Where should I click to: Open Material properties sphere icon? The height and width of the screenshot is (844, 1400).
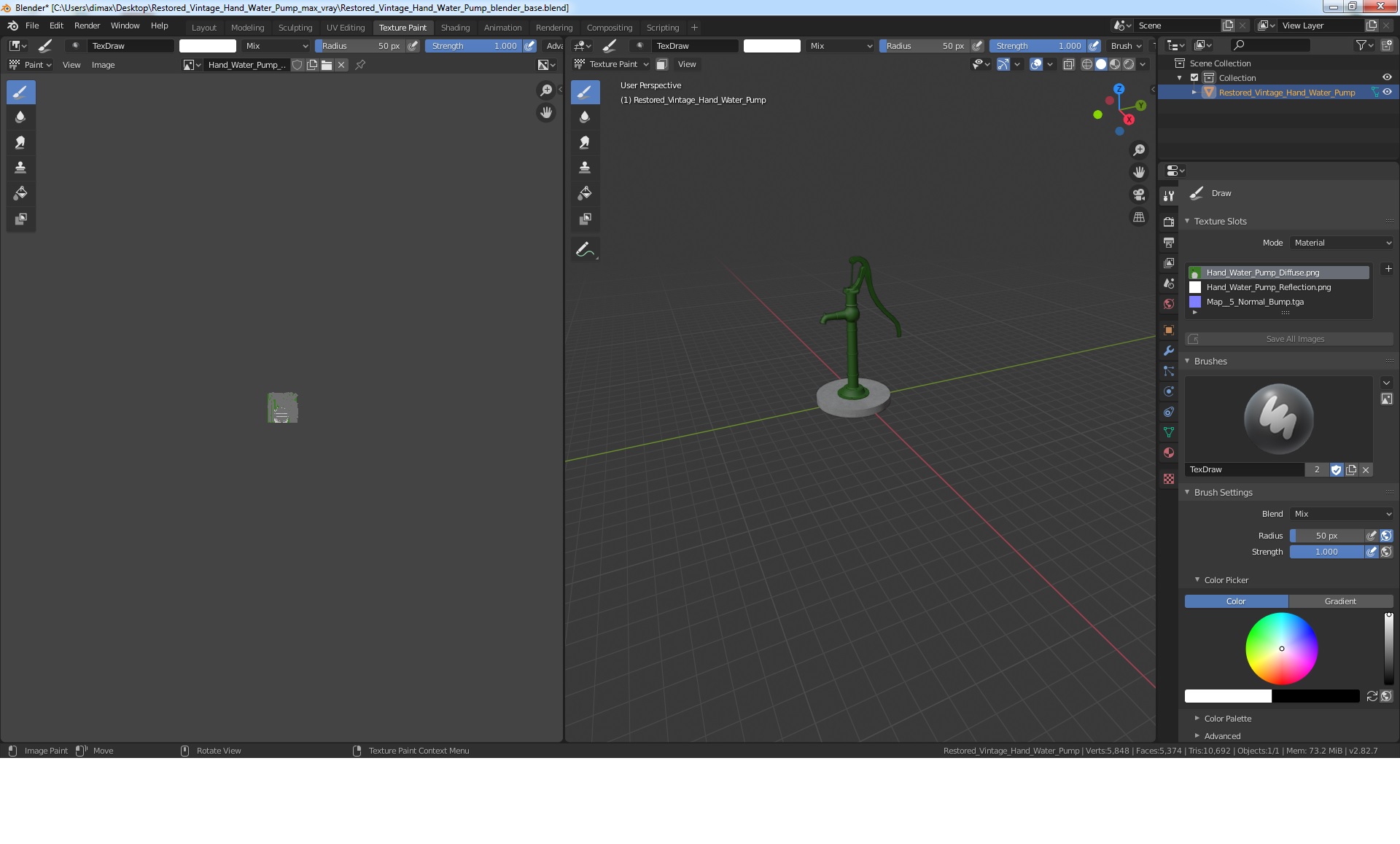tap(1169, 453)
